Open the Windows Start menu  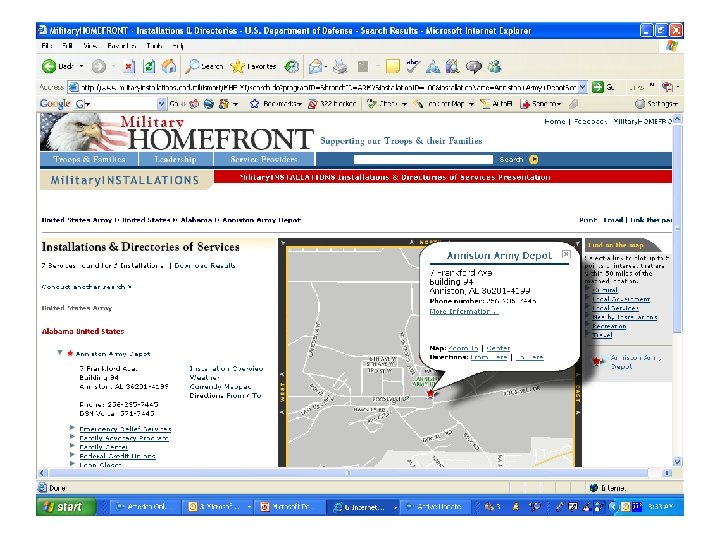[67, 506]
